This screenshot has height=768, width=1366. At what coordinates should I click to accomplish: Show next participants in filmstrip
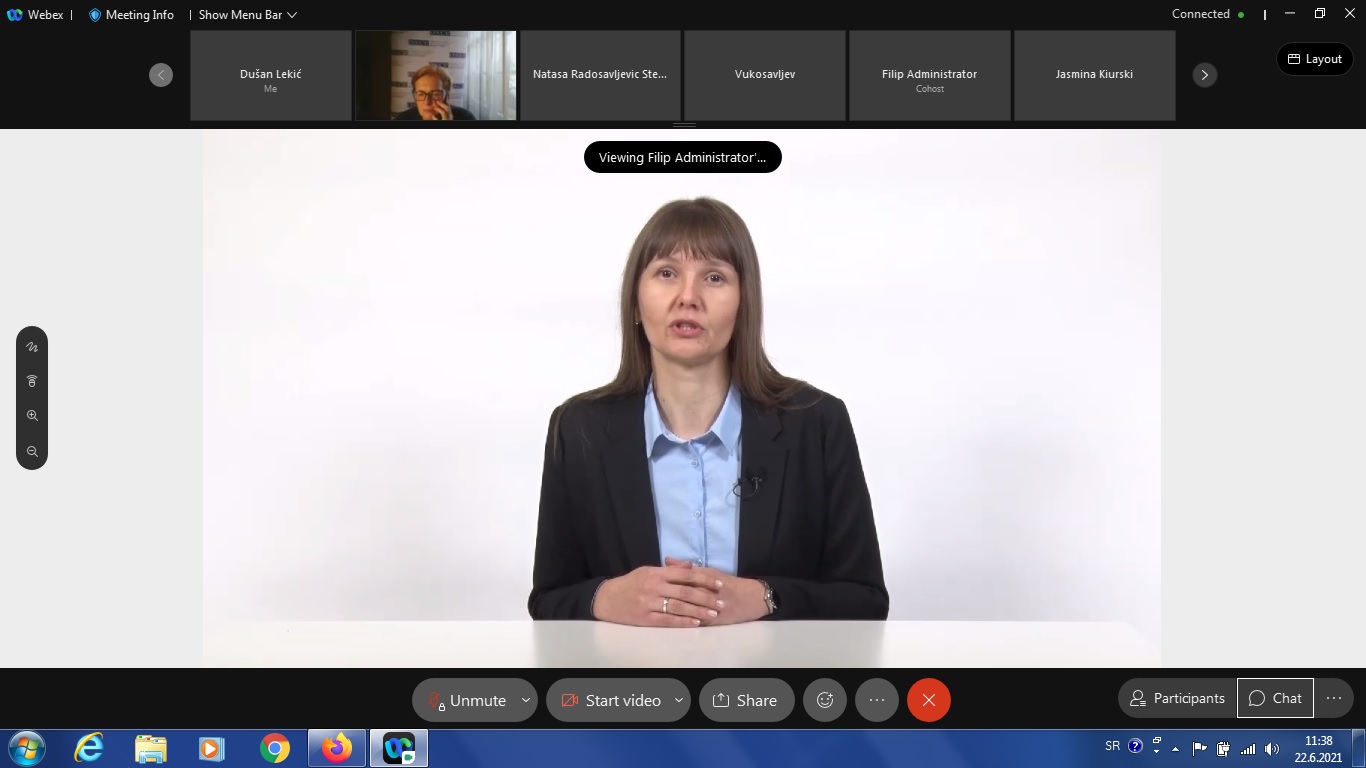tap(1205, 75)
